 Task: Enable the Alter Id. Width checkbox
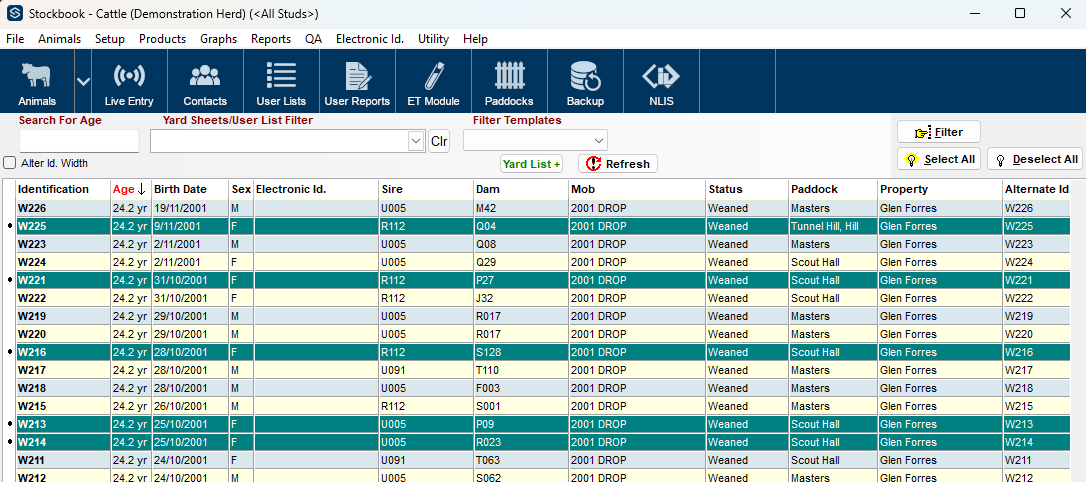coord(10,163)
